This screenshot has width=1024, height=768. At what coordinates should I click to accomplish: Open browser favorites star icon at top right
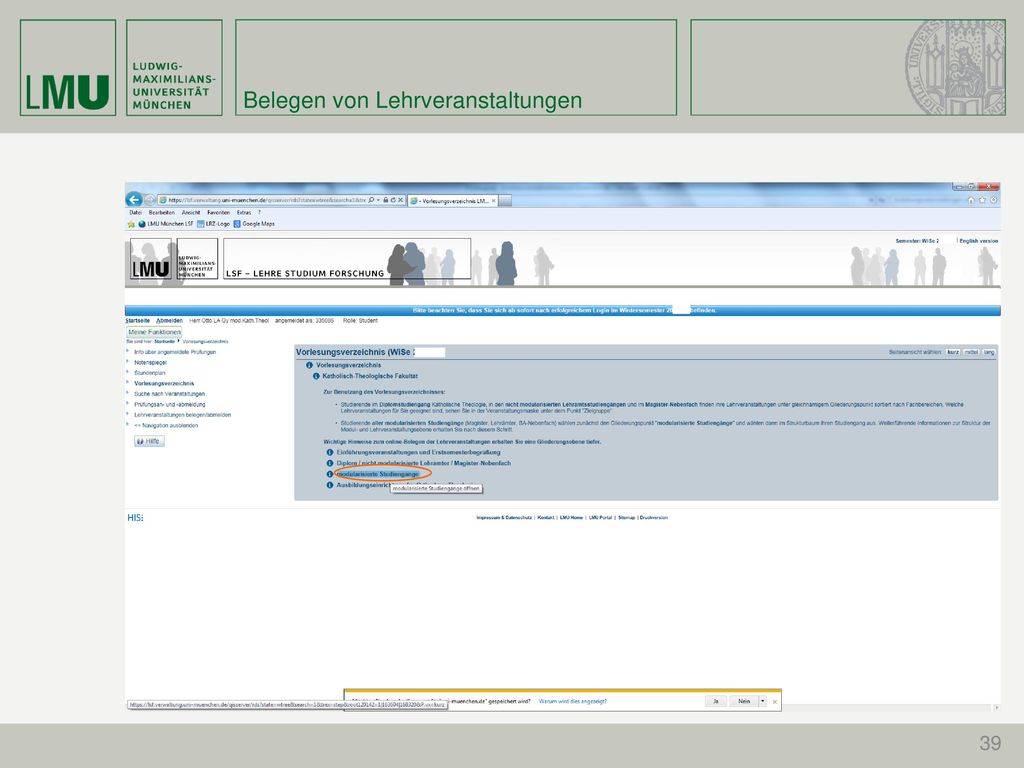click(x=982, y=200)
